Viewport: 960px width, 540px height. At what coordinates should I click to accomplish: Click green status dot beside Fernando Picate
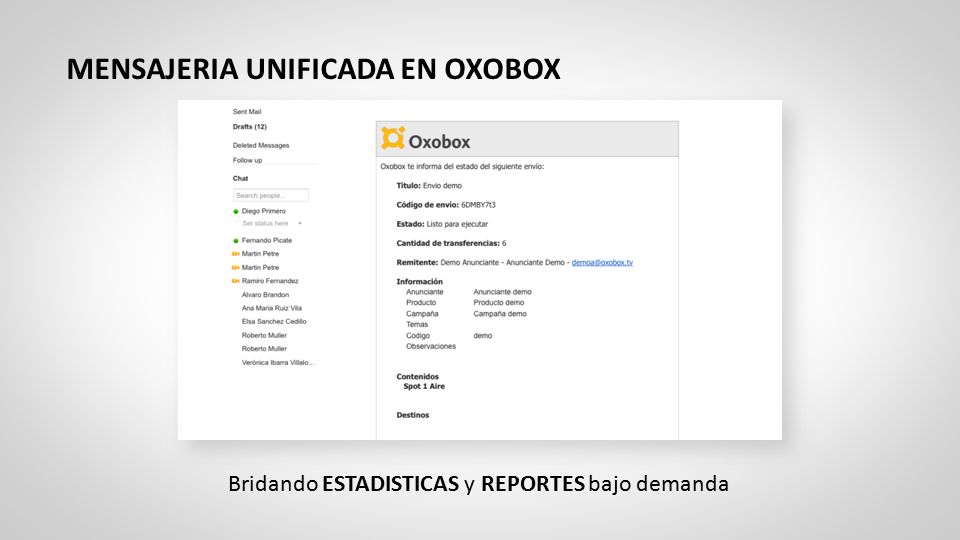click(236, 241)
